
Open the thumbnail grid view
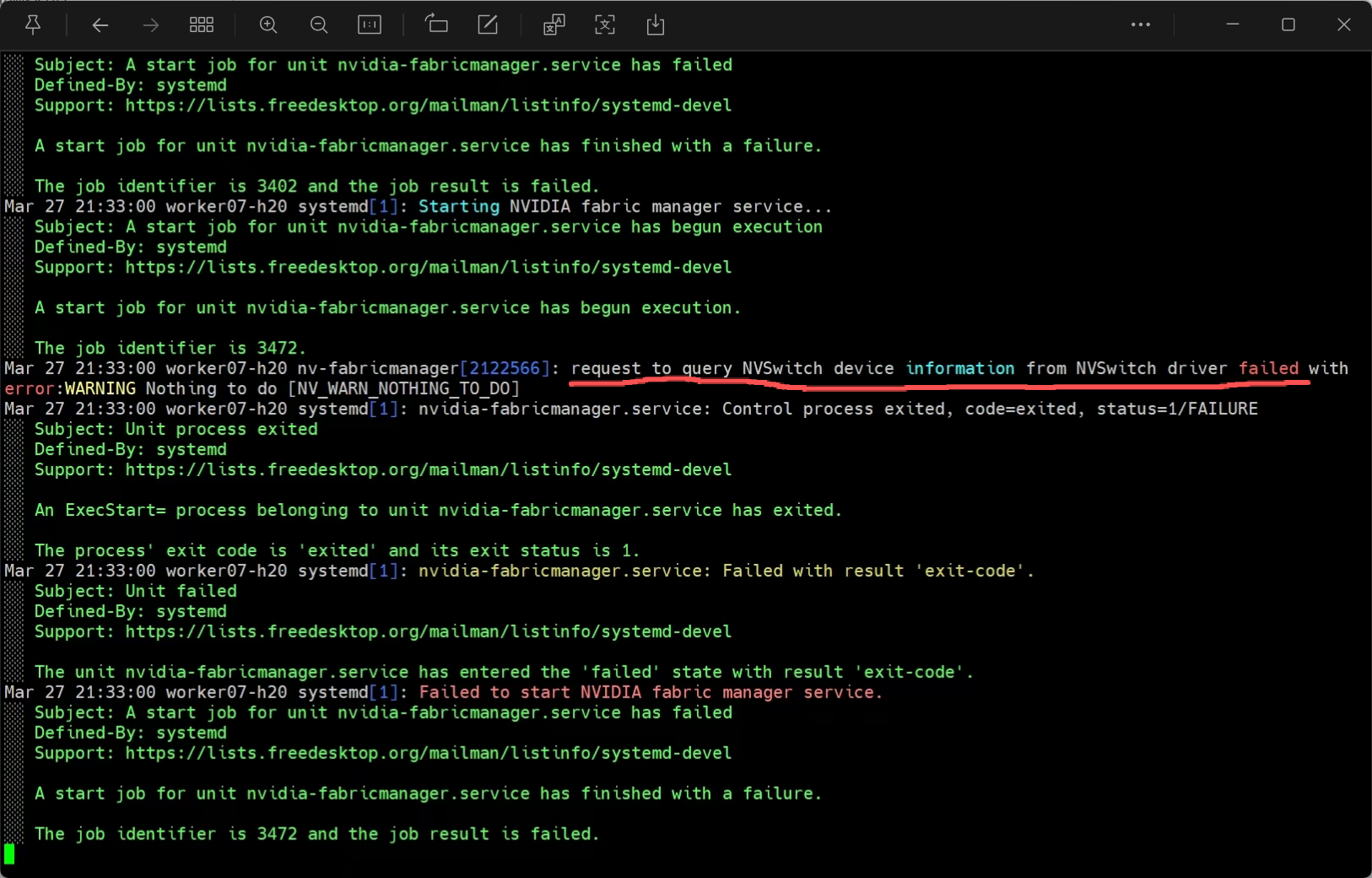202,25
